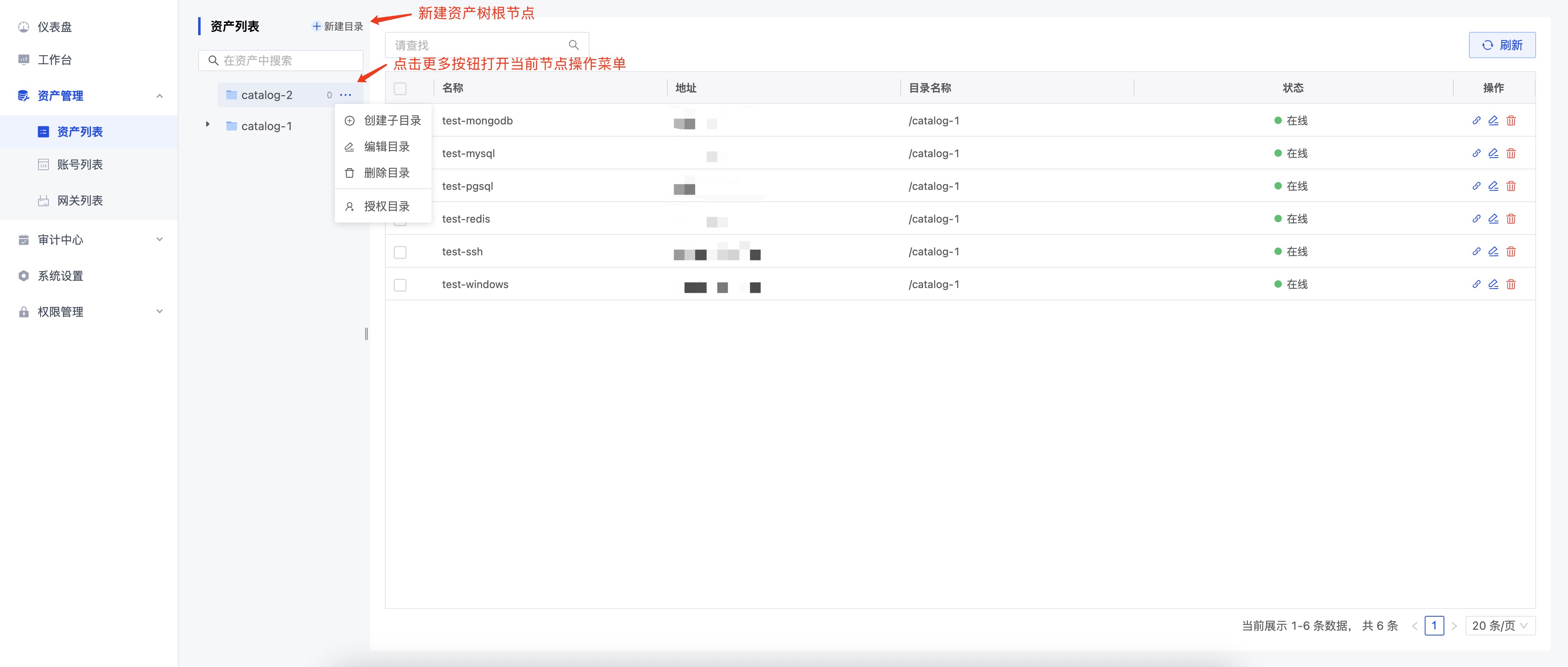
Task: Focus the 请查找 table search field
Action: point(486,45)
